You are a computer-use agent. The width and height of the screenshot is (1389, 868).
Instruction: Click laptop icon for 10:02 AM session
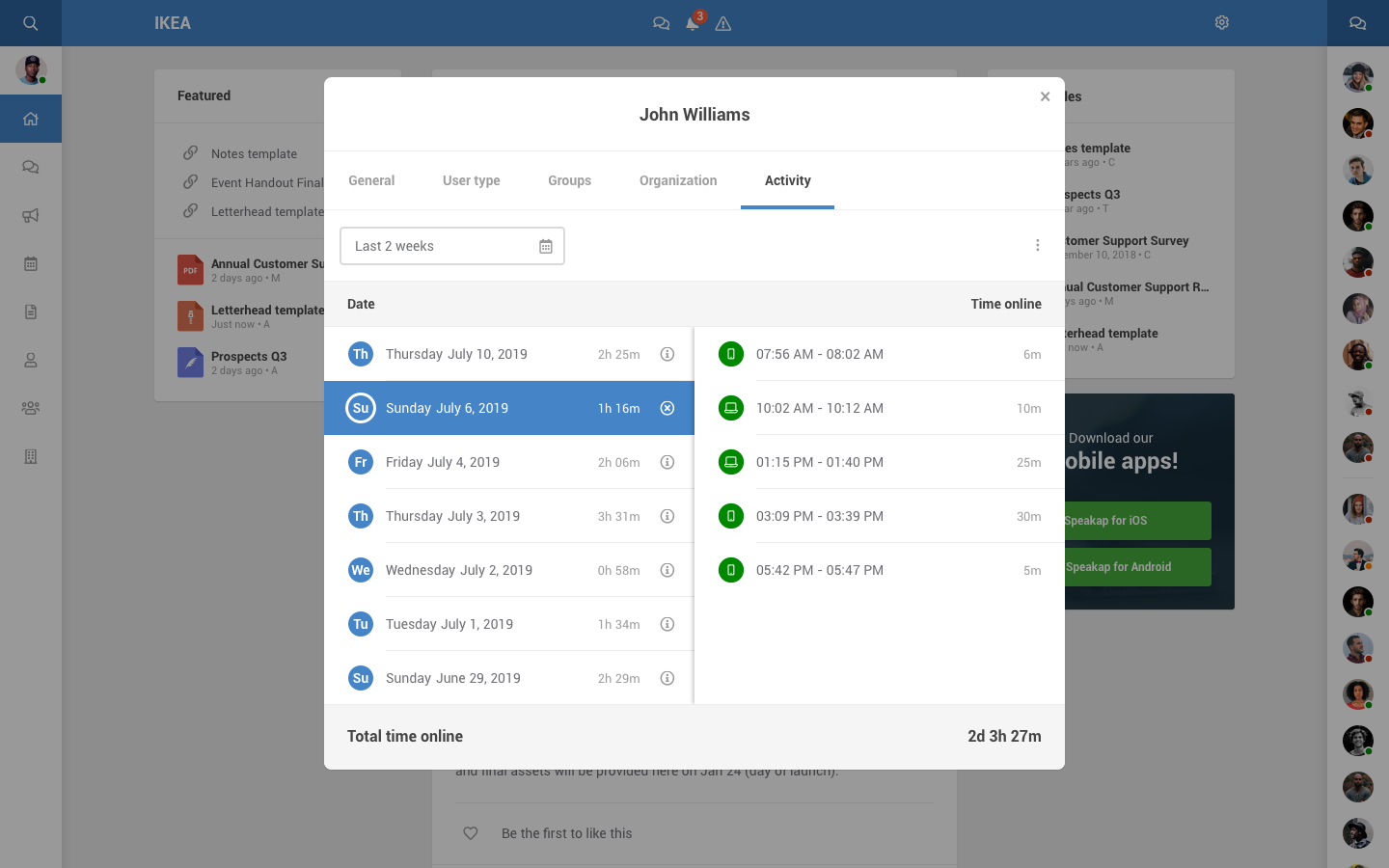[731, 408]
